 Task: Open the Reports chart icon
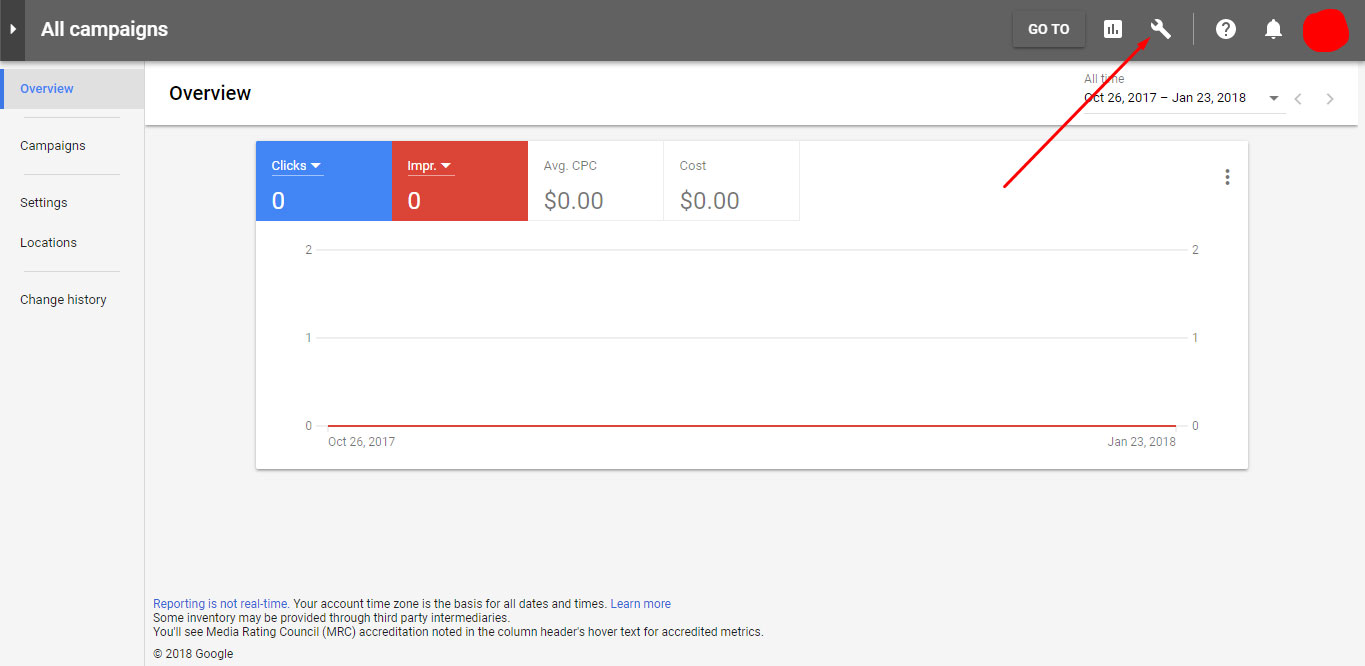click(x=1113, y=29)
